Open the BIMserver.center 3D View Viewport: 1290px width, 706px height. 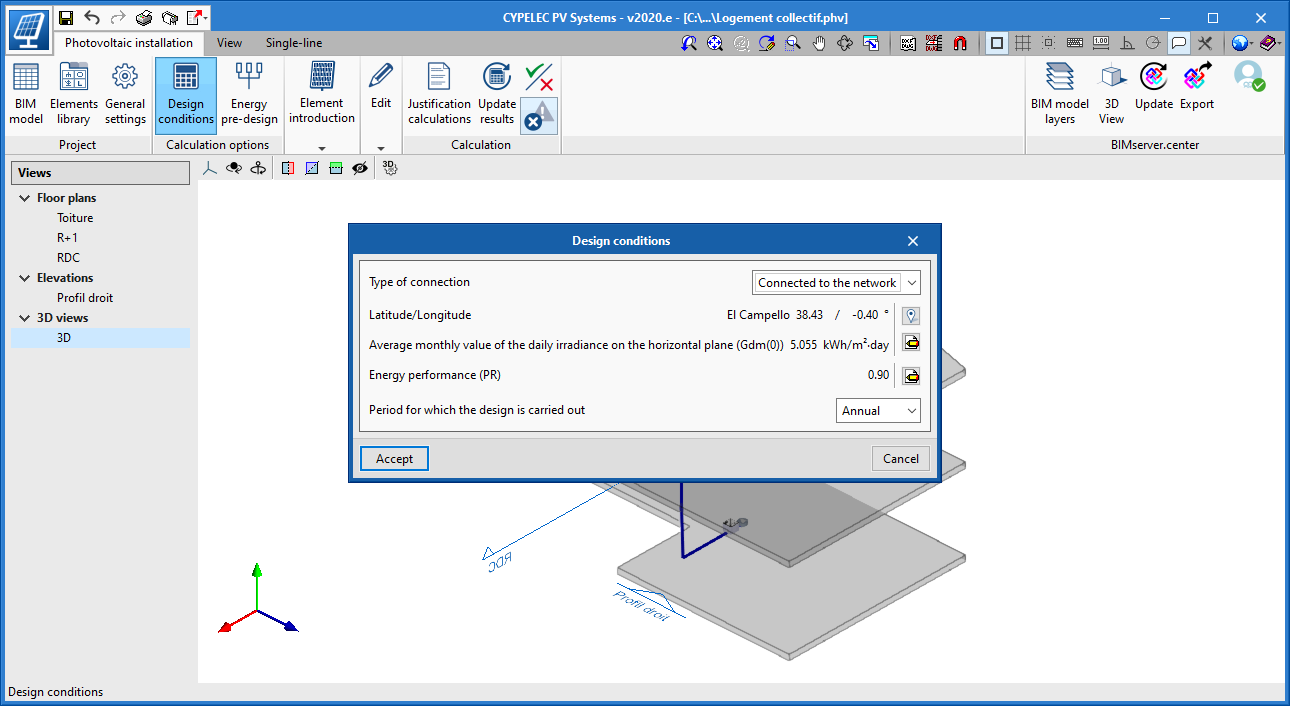1111,95
